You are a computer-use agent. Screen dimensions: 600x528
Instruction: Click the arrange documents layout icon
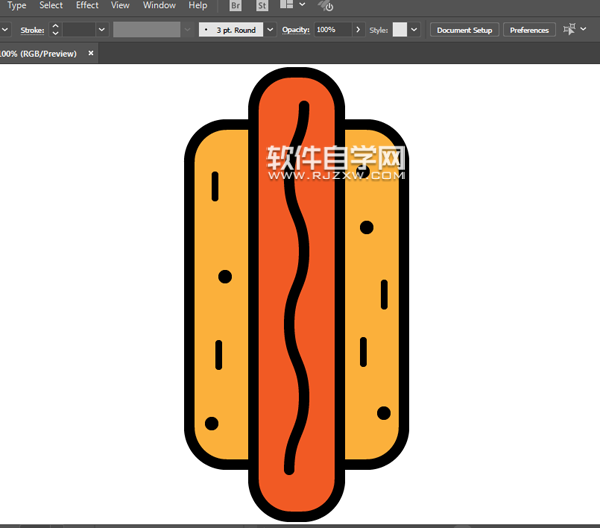[x=286, y=6]
